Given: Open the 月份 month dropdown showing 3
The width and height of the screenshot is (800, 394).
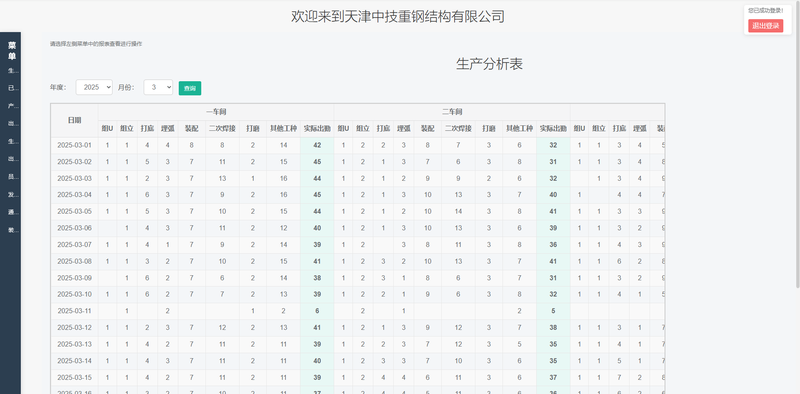Looking at the screenshot, I should pyautogui.click(x=158, y=87).
